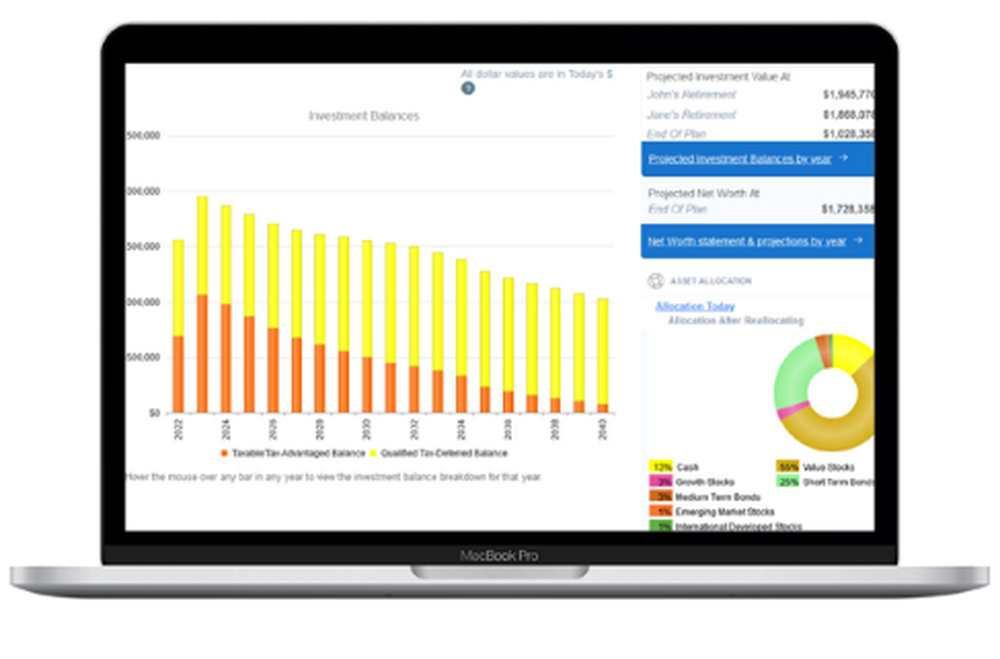Click the yellow slice of the allocation donut

[851, 353]
